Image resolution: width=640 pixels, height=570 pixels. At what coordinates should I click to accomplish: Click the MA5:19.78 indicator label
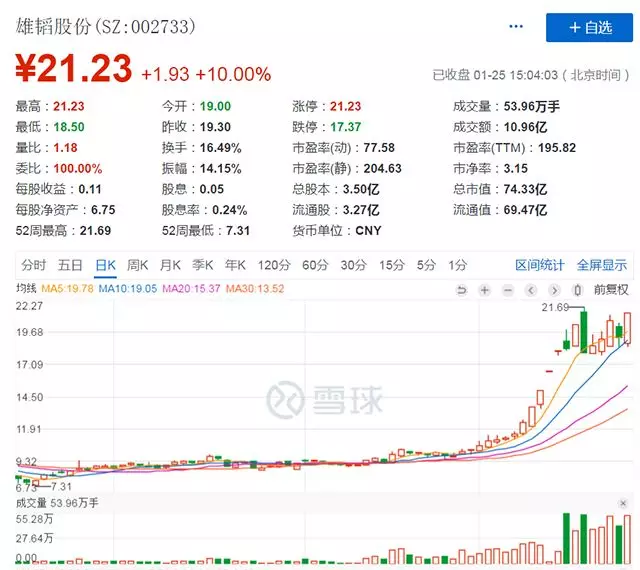67,289
